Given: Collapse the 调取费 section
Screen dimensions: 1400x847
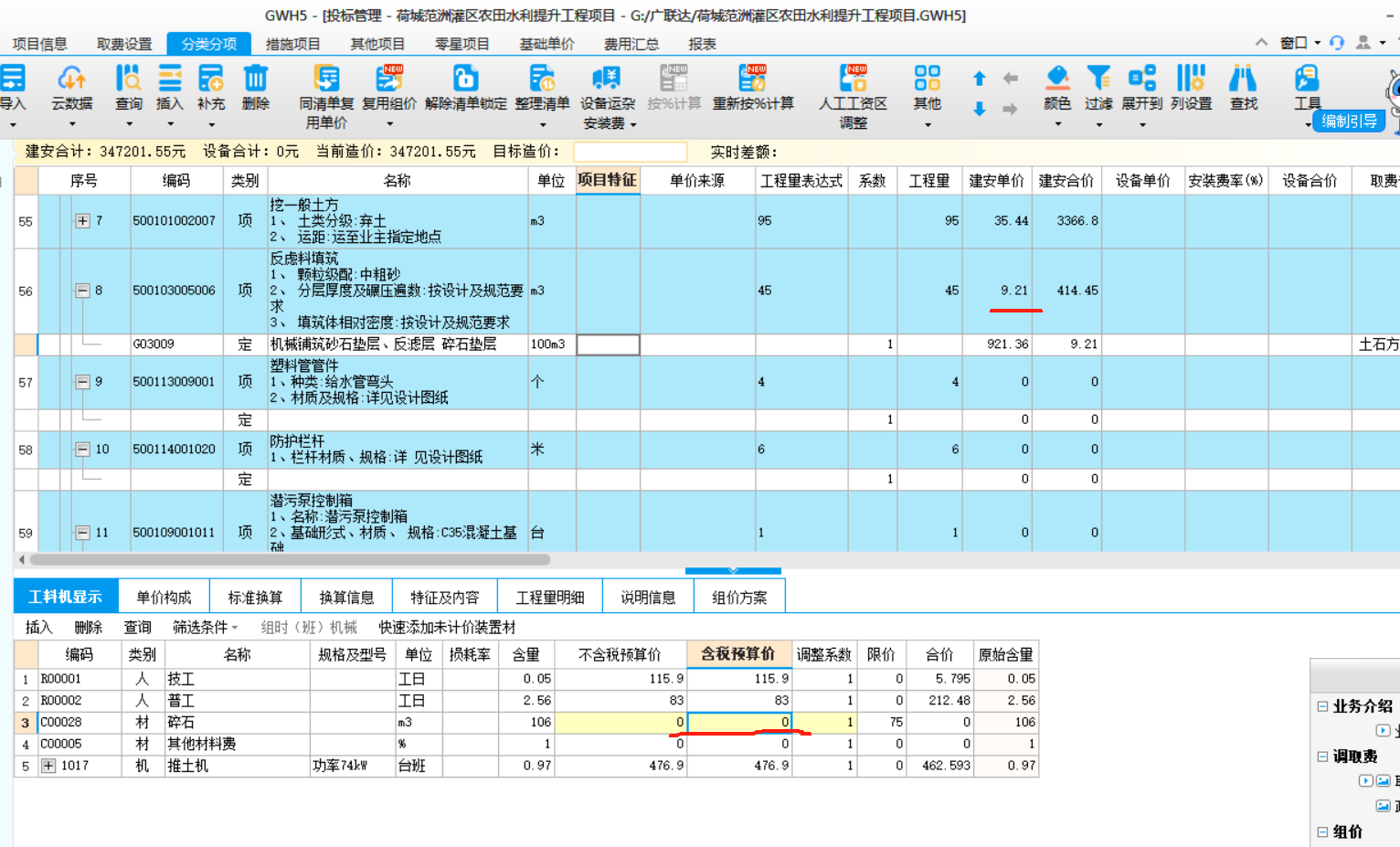Looking at the screenshot, I should pos(1321,757).
